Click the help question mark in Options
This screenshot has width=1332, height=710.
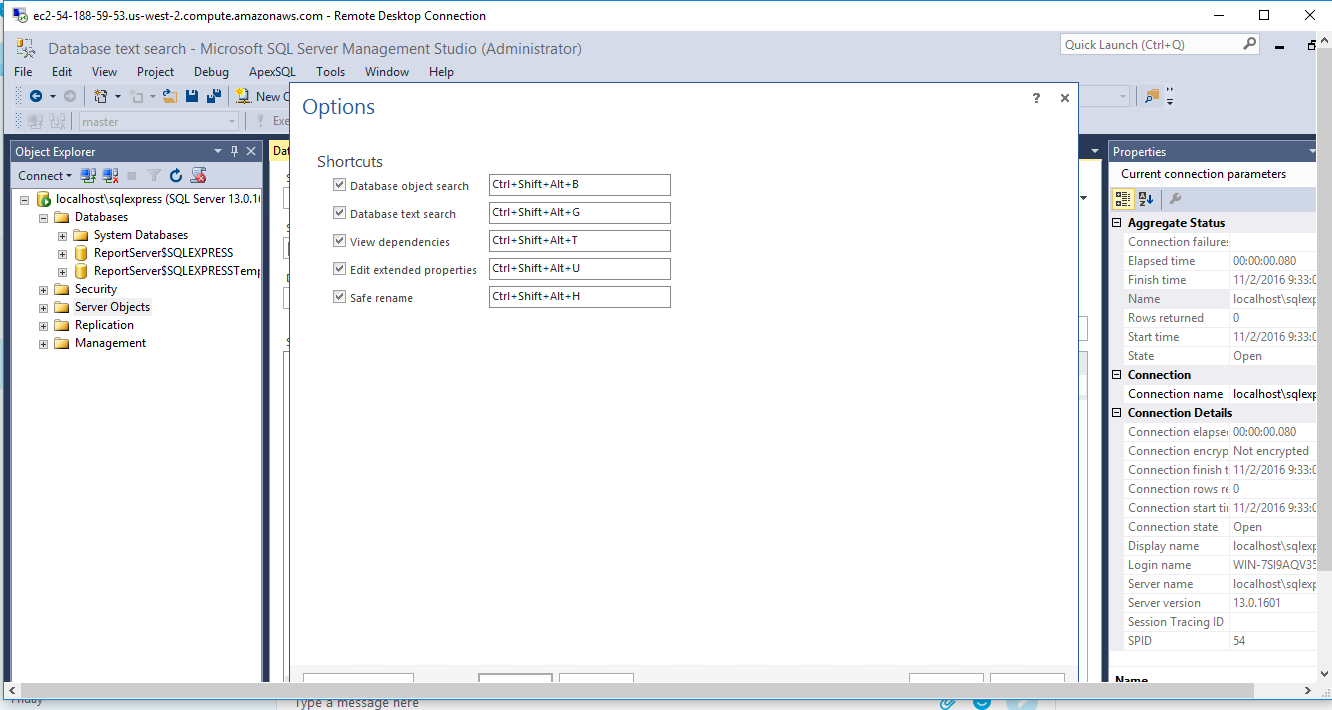pyautogui.click(x=1036, y=98)
